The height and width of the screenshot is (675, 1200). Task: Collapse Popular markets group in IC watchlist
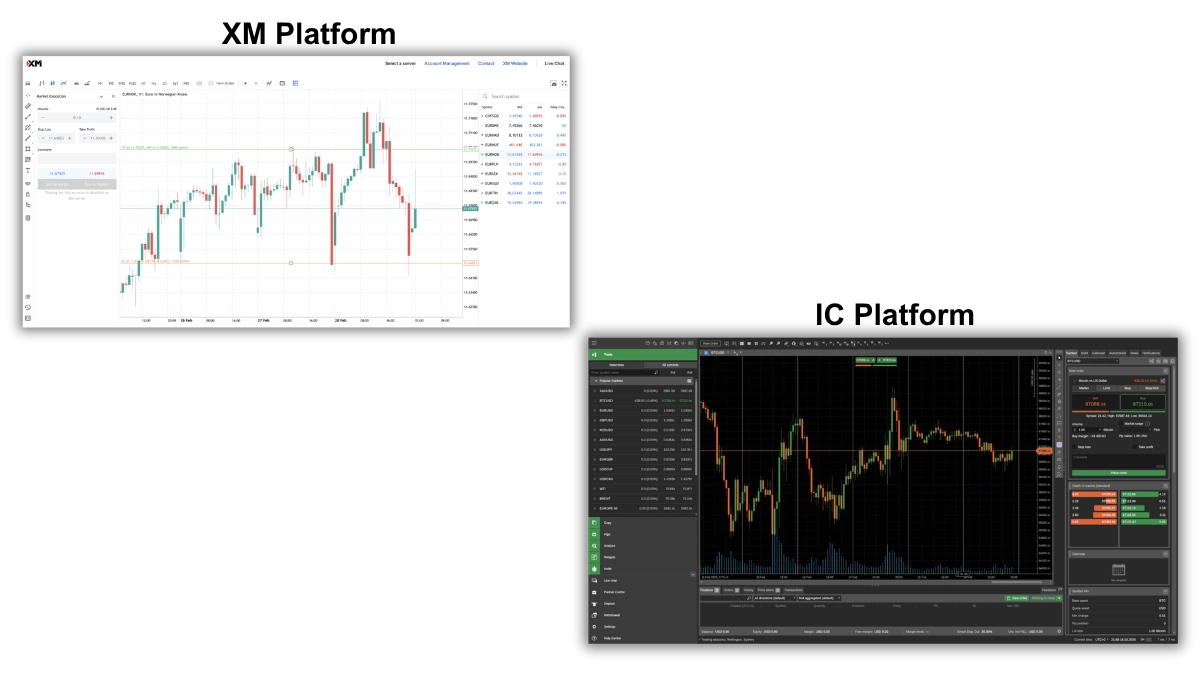596,381
